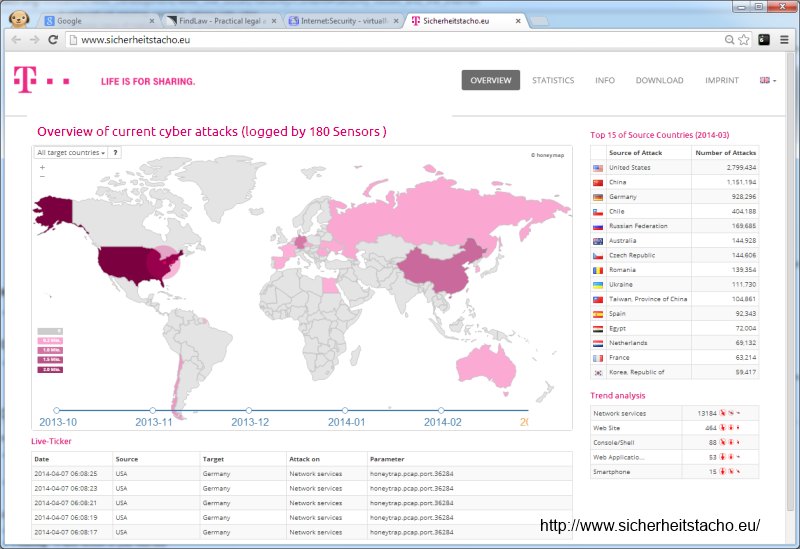Click the Web Site trend row

pyautogui.click(x=674, y=428)
